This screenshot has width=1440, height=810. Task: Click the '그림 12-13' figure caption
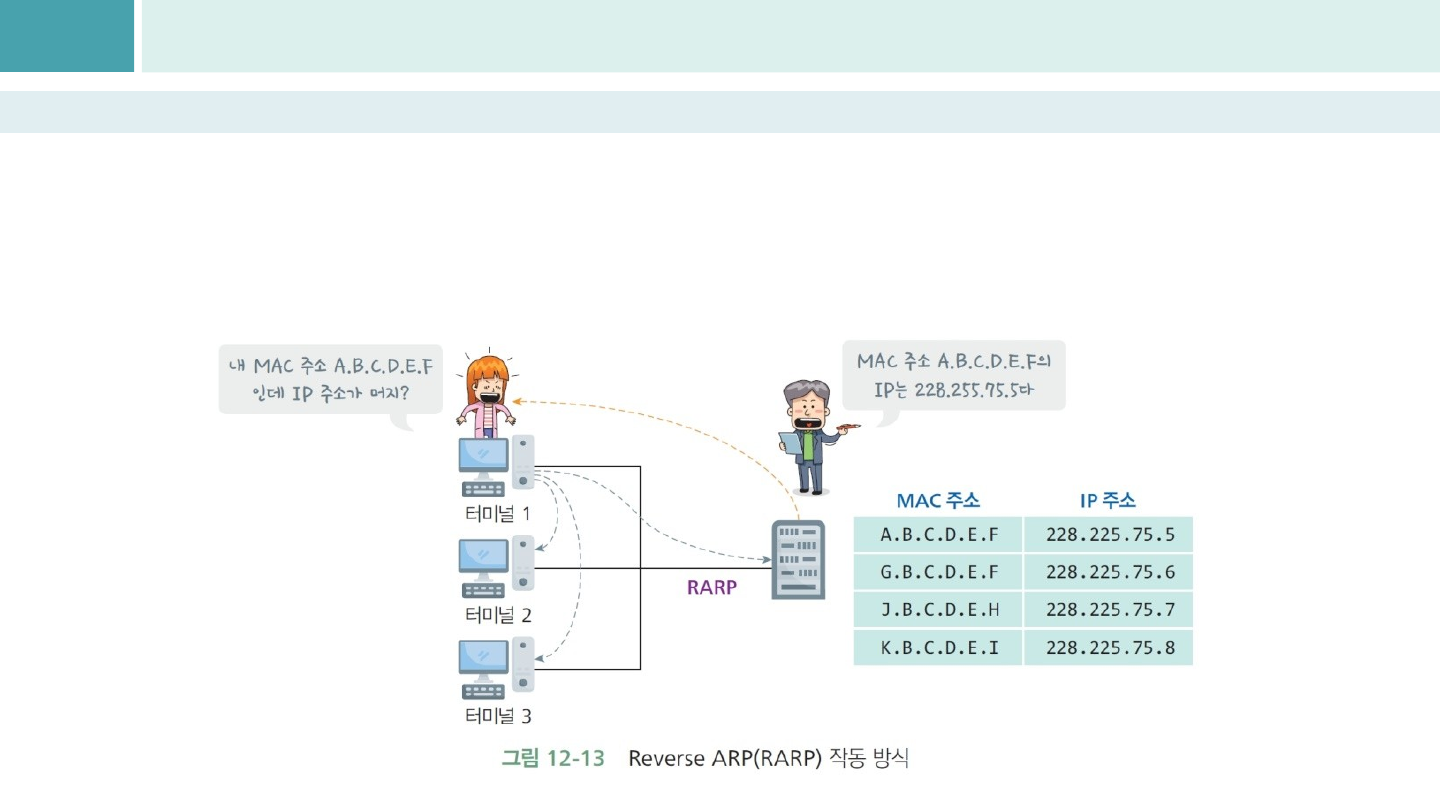553,758
